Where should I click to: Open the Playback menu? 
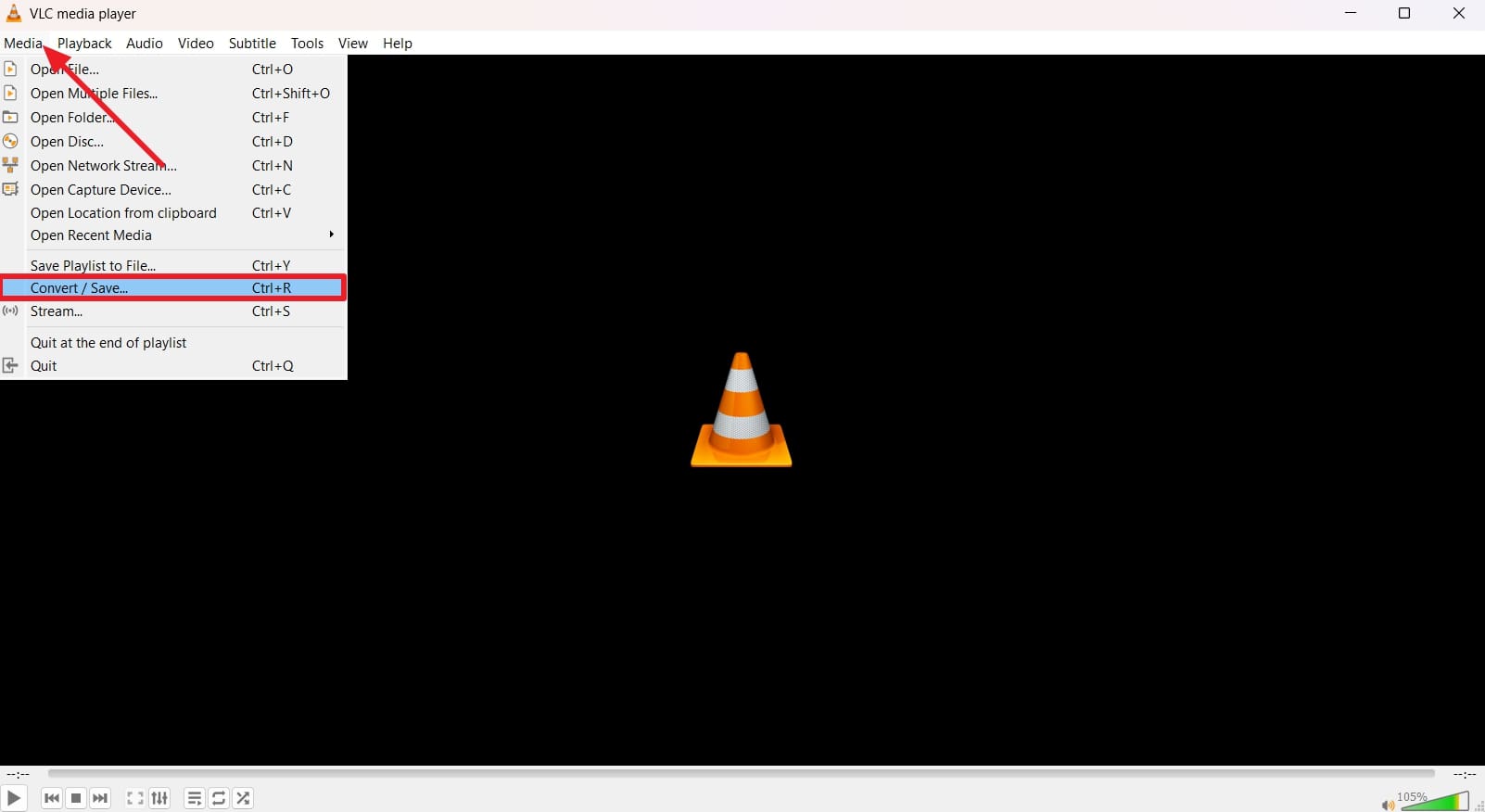pos(84,44)
